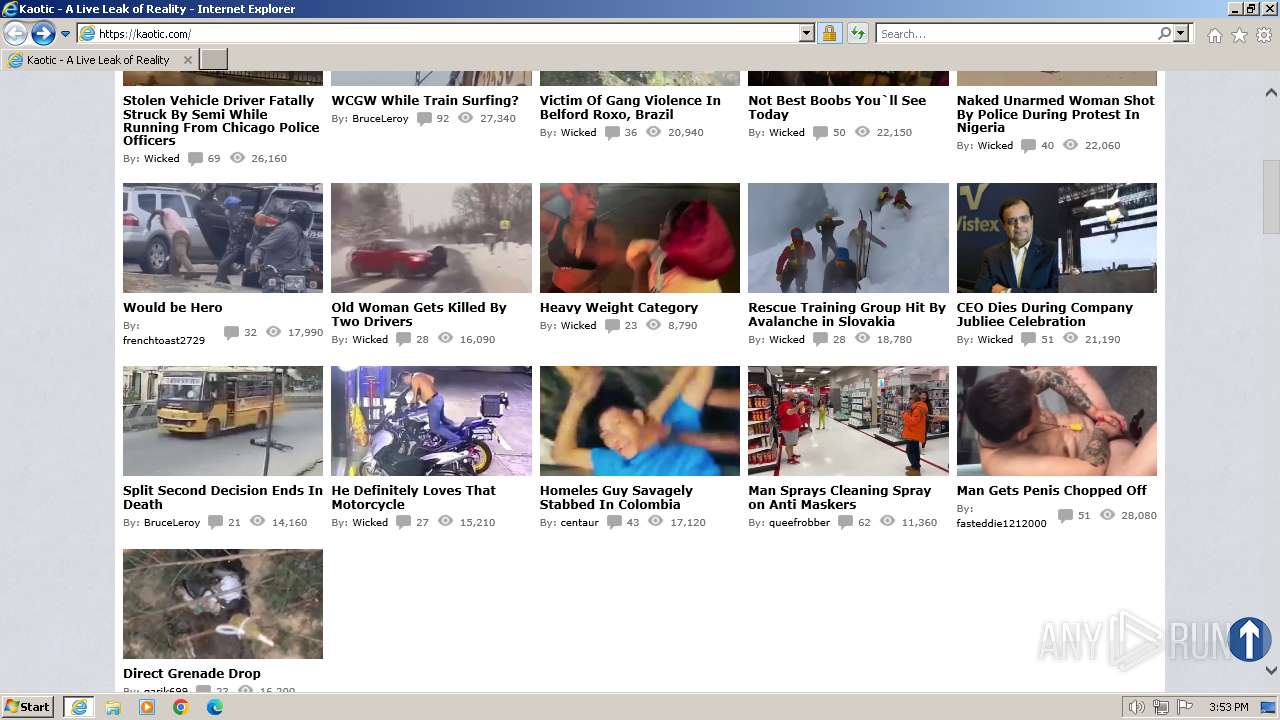Image resolution: width=1280 pixels, height=720 pixels.
Task: Open the 'Would be Hero' video thumbnail
Action: point(223,238)
